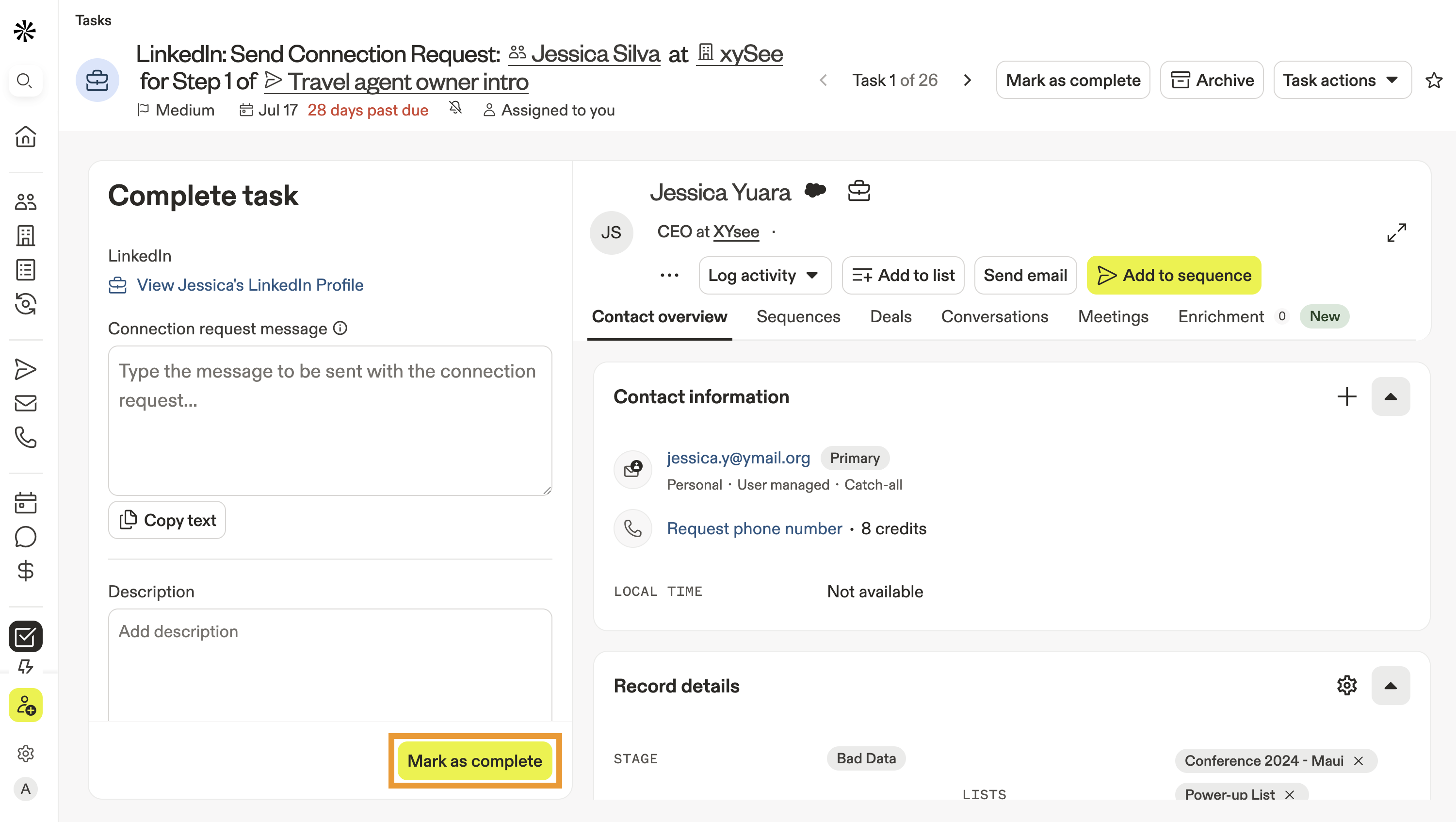This screenshot has width=1456, height=822.
Task: Open People icon in sidebar
Action: click(x=25, y=201)
